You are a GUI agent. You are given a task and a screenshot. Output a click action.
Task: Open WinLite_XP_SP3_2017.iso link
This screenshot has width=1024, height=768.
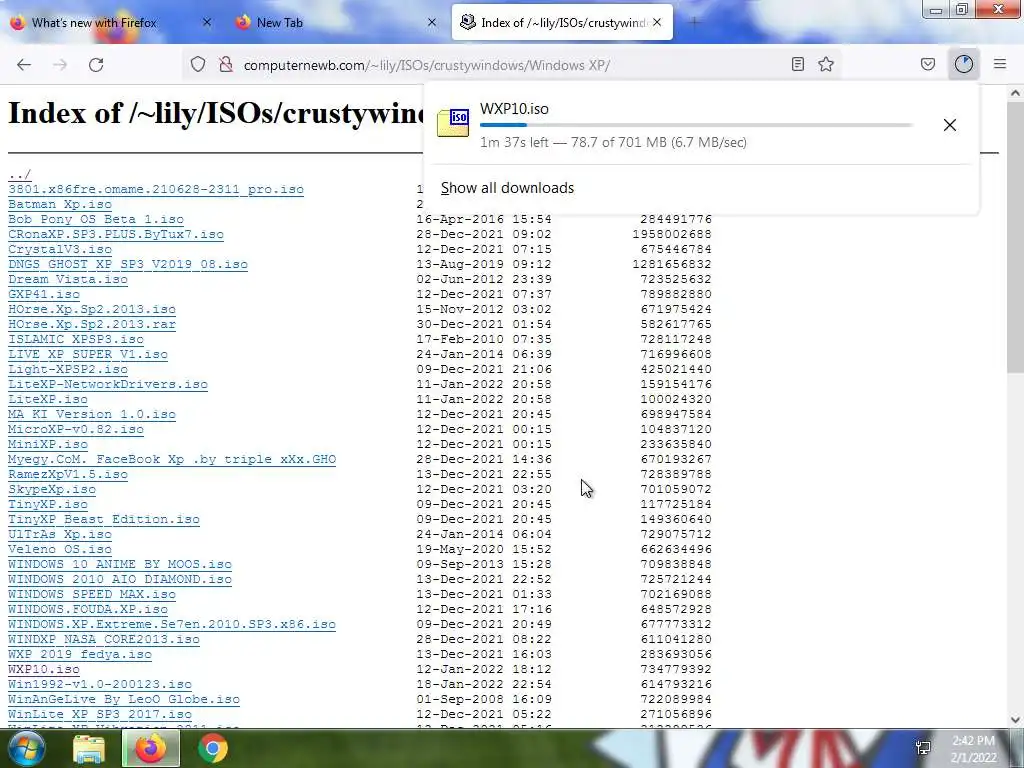[x=100, y=714]
